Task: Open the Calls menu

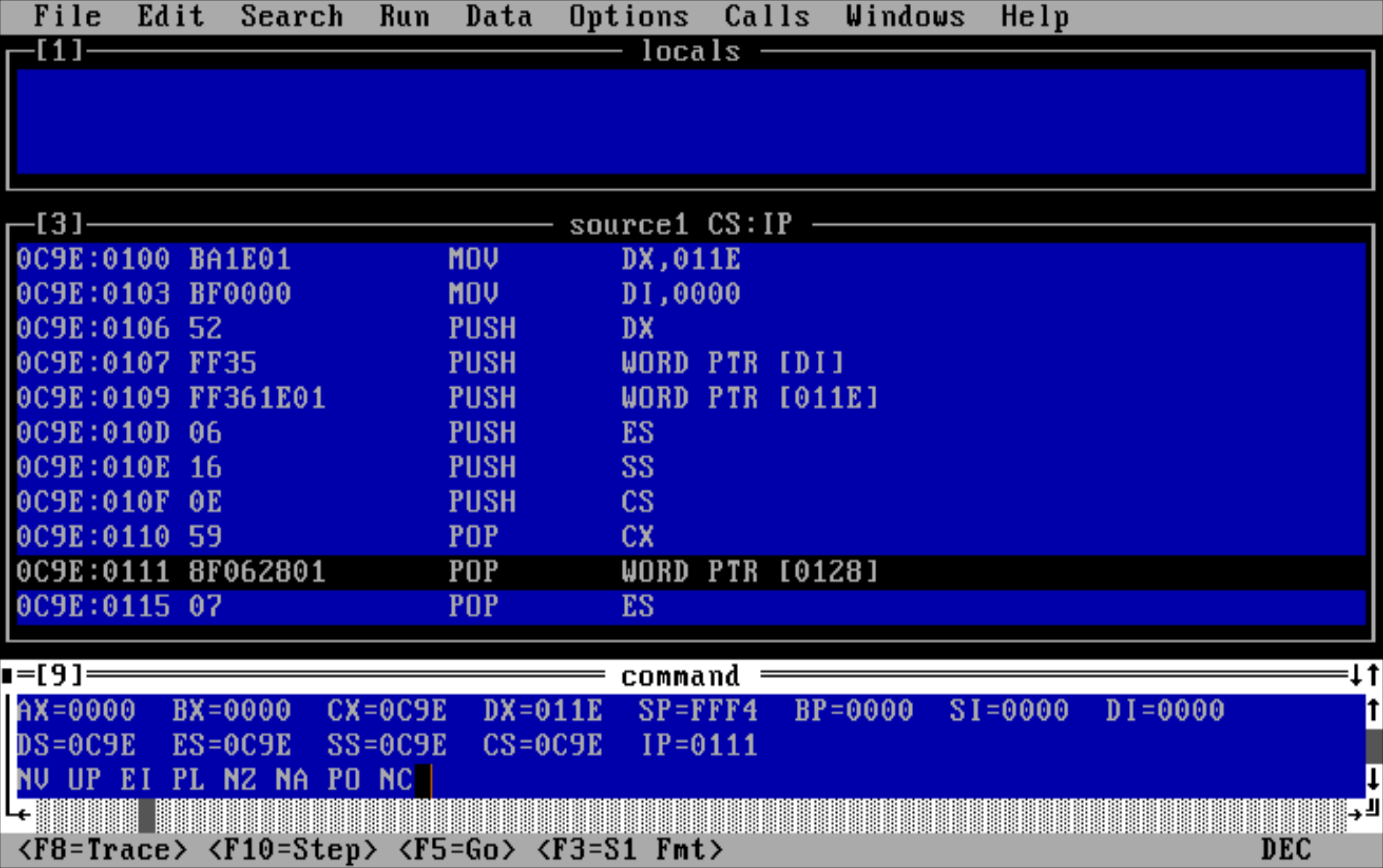Action: 767,16
